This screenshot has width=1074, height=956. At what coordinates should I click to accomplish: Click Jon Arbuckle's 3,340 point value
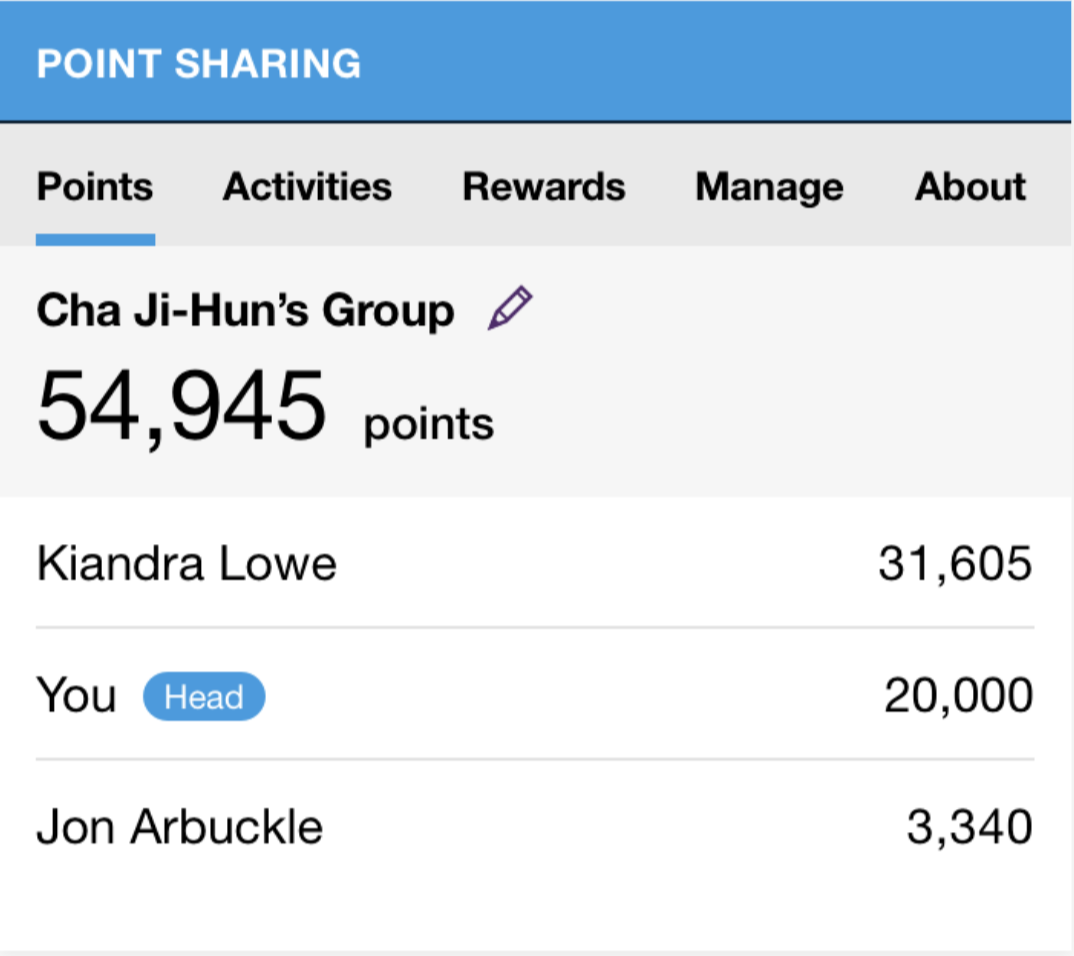969,828
